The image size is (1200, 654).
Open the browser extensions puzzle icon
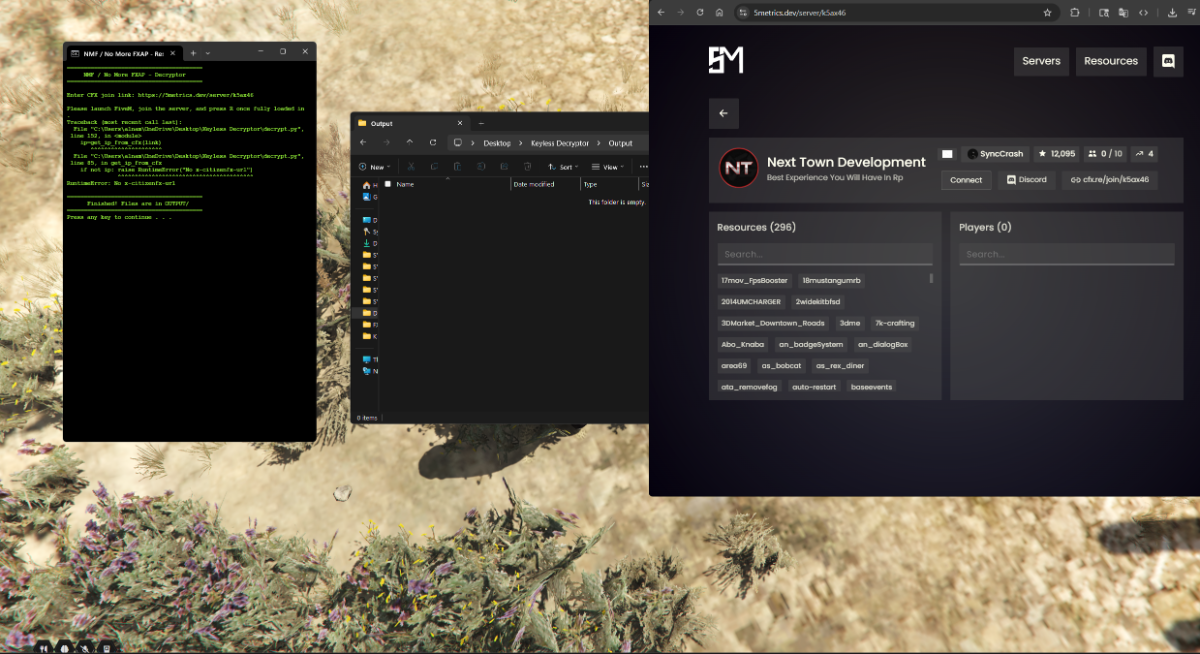[x=1075, y=12]
